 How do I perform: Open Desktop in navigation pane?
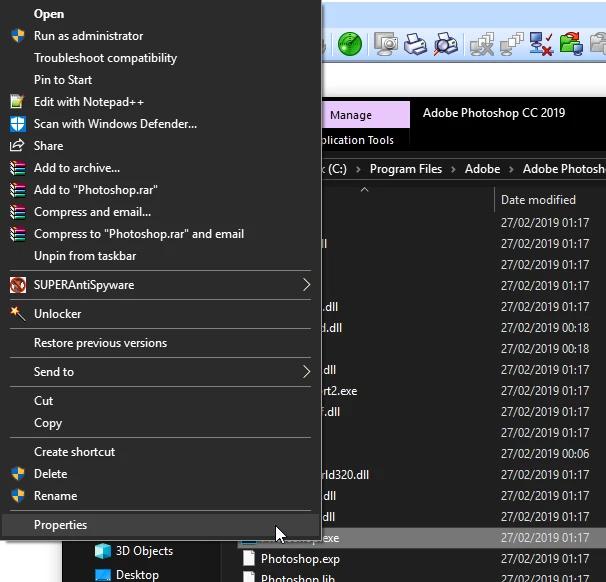(x=138, y=575)
